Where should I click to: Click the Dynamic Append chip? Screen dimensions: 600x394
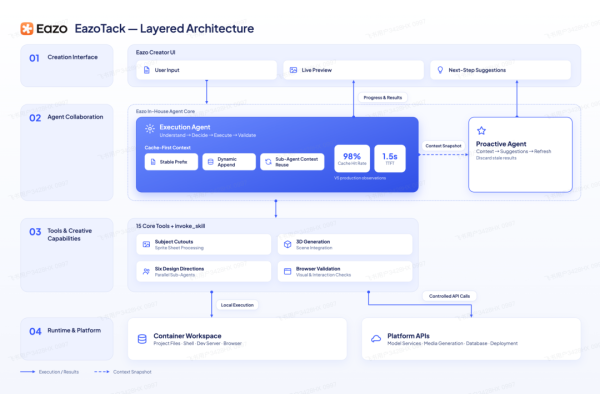click(229, 162)
